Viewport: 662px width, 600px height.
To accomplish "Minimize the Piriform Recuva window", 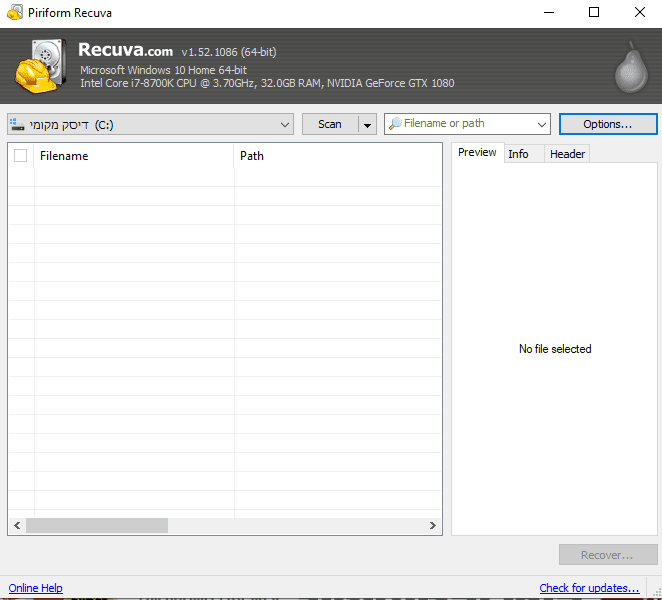I will tap(548, 12).
